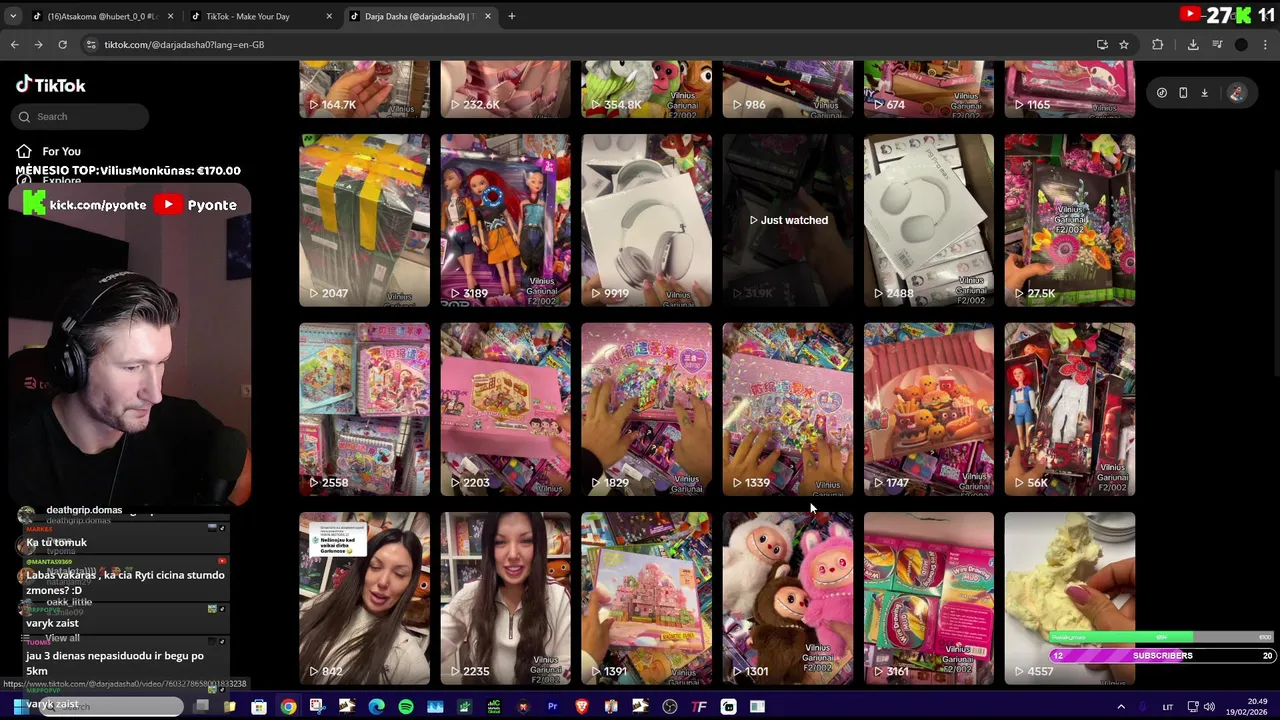Open Premiere Pro from the taskbar

(552, 707)
